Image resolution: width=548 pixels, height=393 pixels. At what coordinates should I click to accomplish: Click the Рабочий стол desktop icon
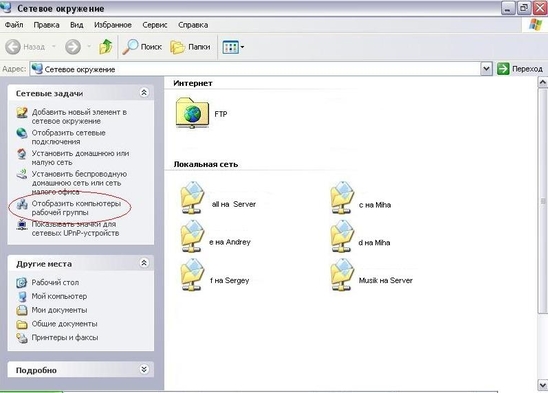click(22, 283)
